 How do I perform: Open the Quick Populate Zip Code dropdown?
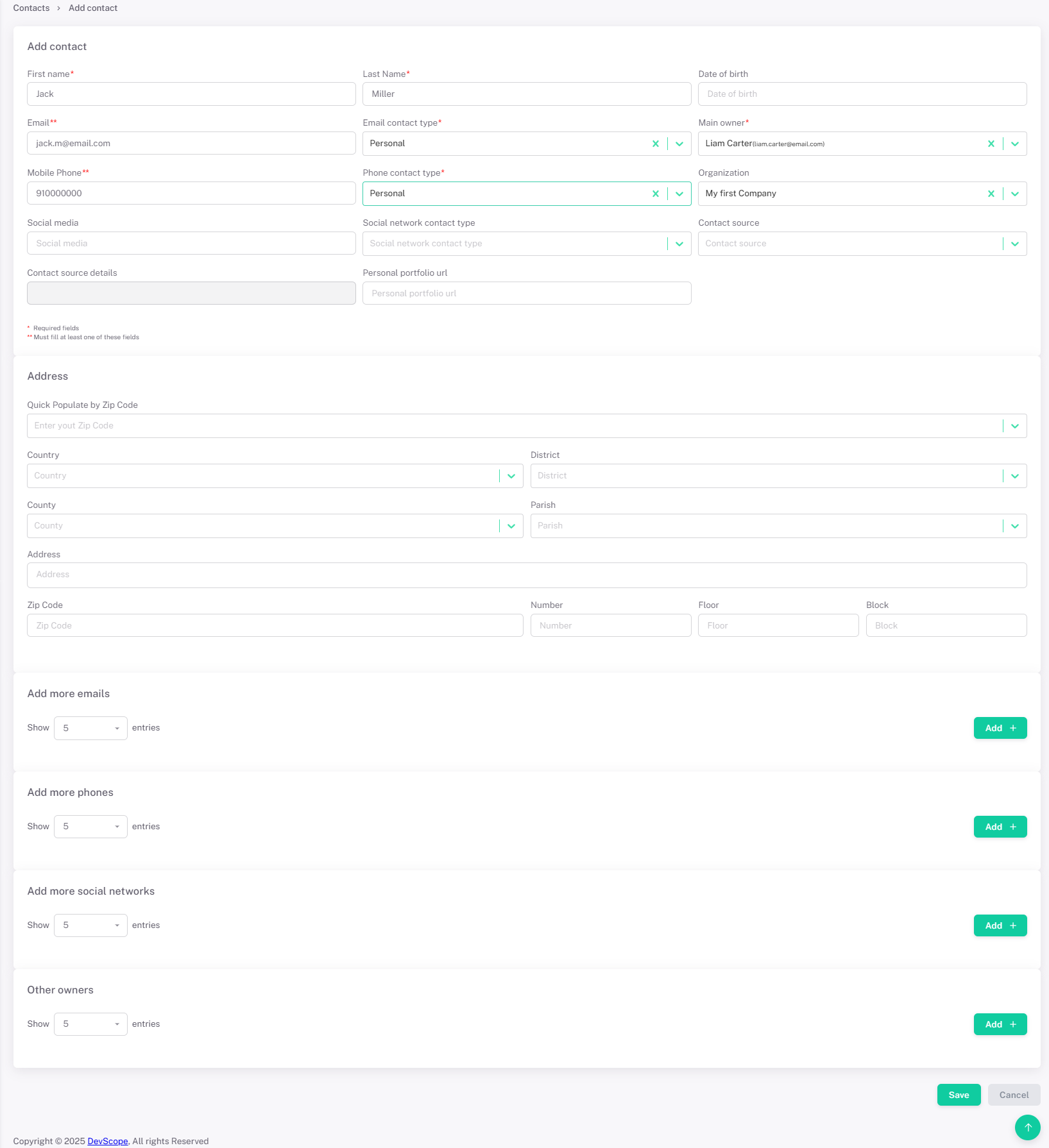point(1014,426)
